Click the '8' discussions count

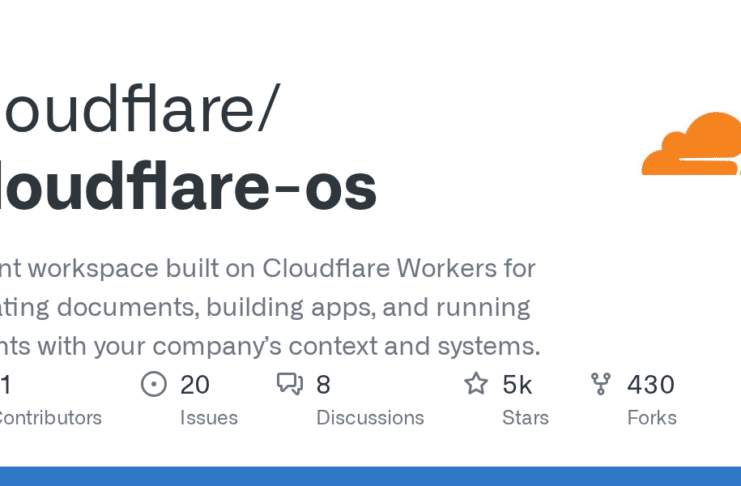coord(323,384)
